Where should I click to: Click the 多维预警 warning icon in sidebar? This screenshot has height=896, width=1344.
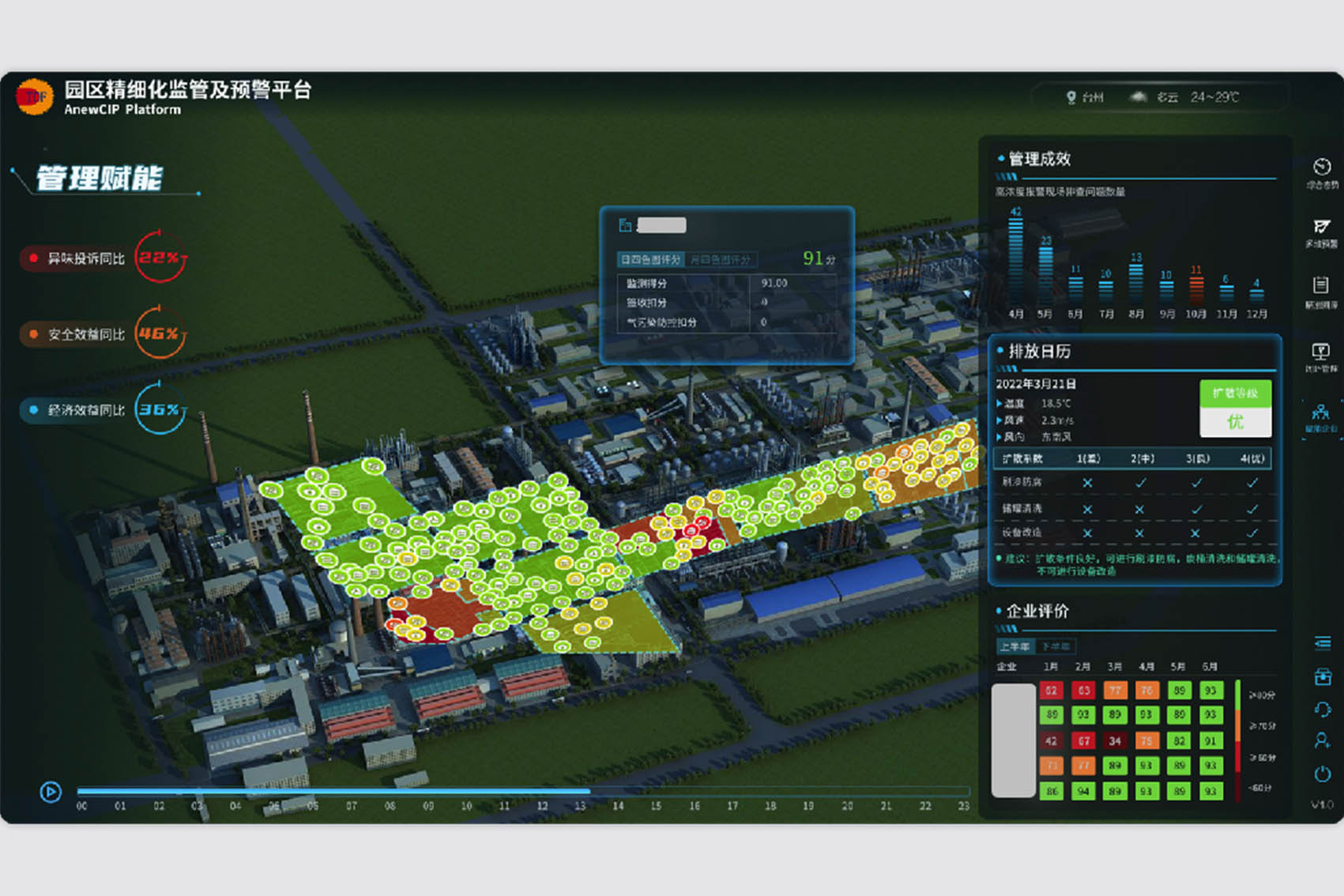(1322, 228)
